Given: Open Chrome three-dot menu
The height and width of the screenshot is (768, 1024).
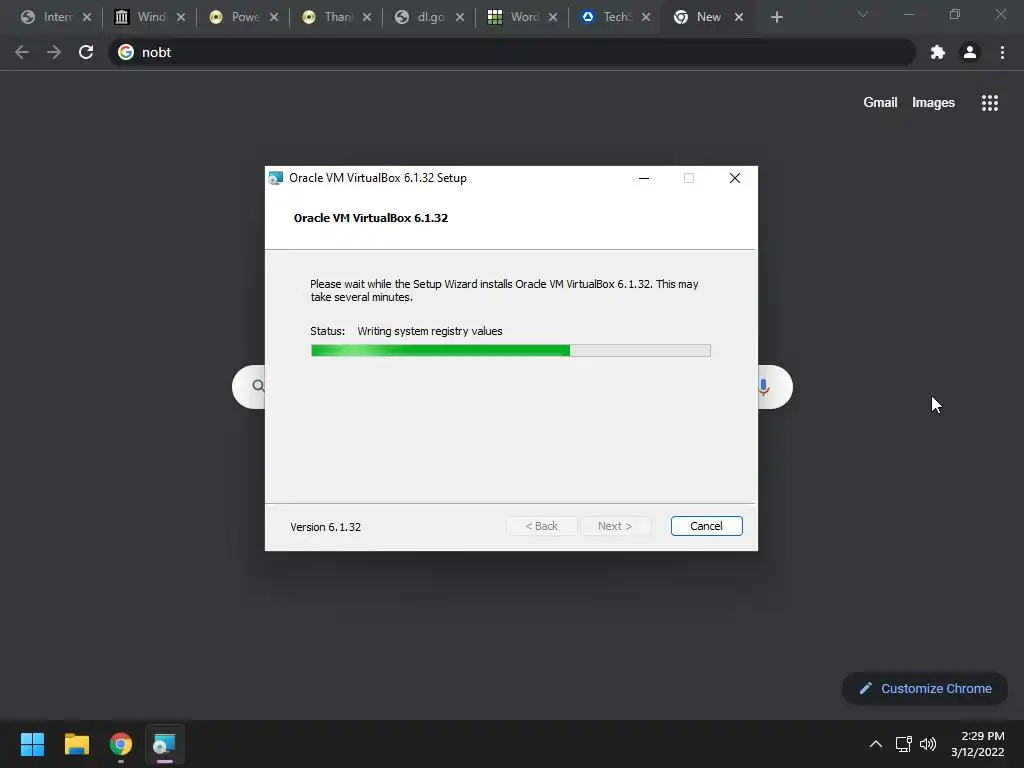Looking at the screenshot, I should (1002, 52).
